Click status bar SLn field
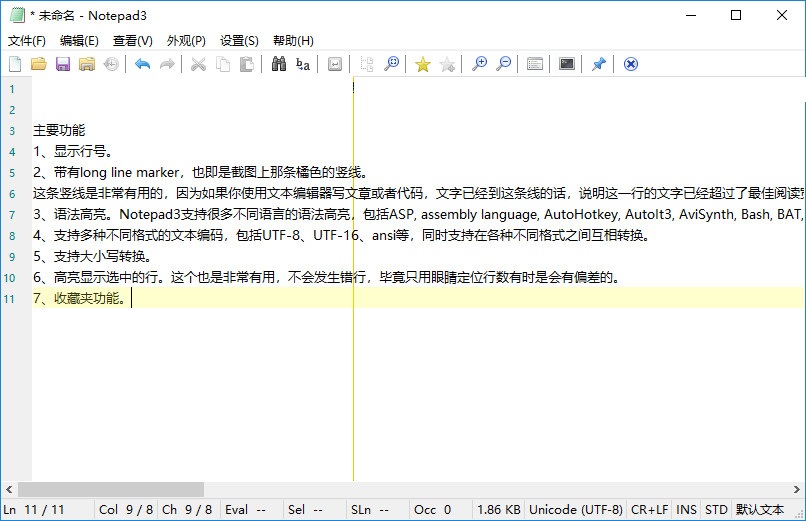This screenshot has height=521, width=806. point(370,510)
